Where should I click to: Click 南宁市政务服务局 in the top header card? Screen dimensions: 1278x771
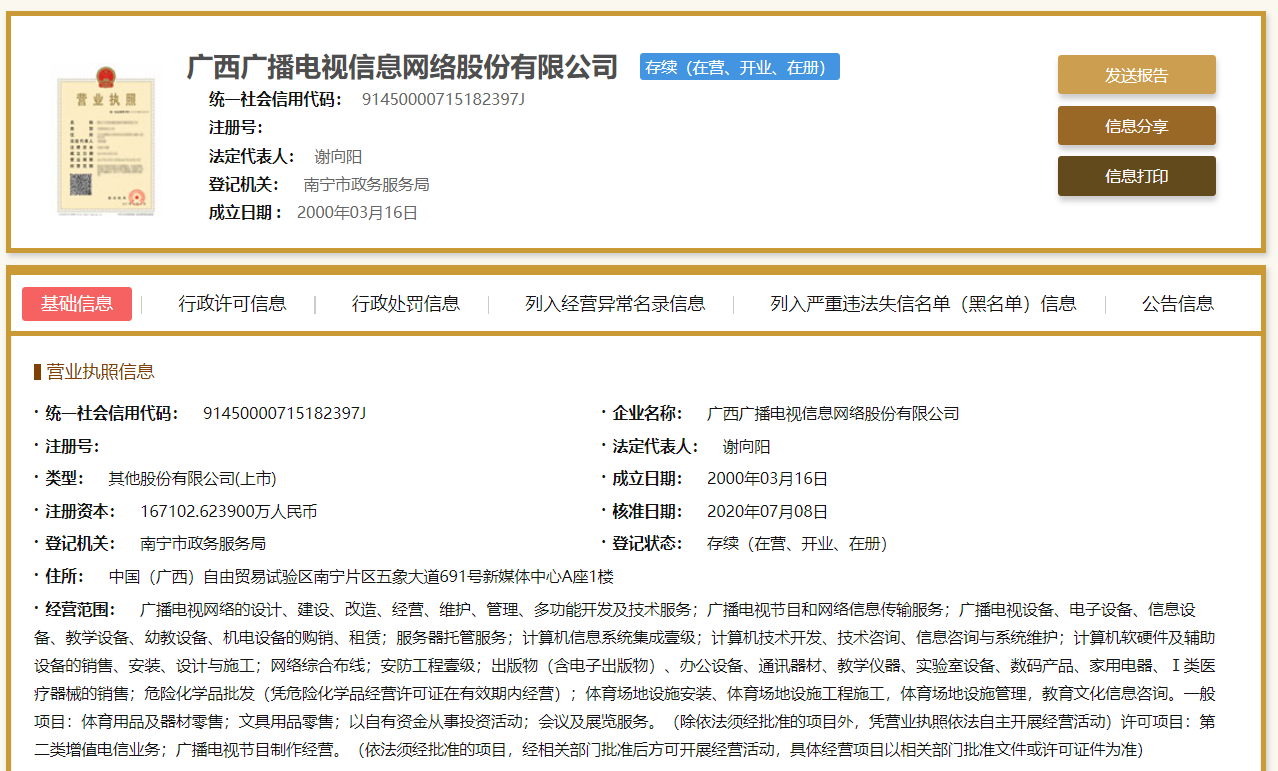pos(366,185)
